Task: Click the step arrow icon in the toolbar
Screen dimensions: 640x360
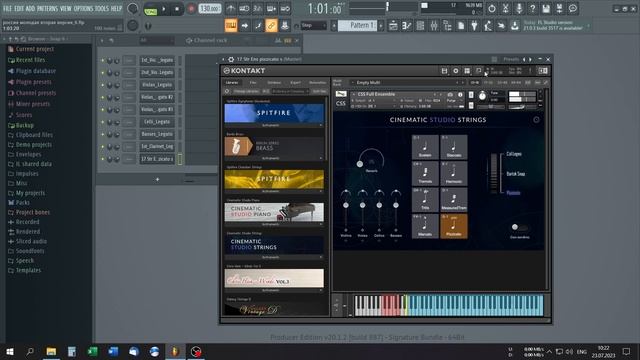Action: click(x=244, y=26)
